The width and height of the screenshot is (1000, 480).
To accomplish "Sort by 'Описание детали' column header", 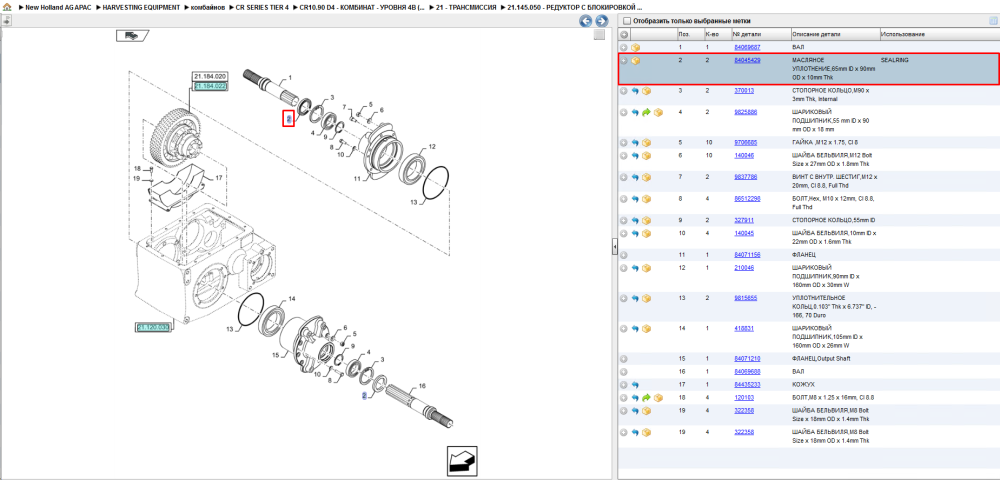I will pos(816,34).
